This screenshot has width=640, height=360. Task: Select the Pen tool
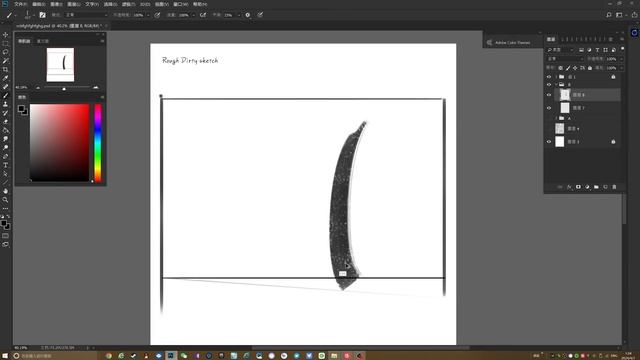click(x=5, y=156)
